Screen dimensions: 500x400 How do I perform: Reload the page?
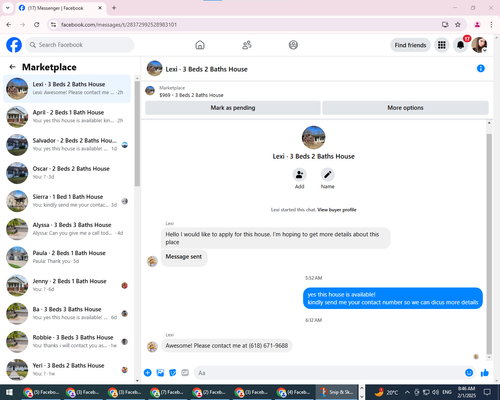point(37,25)
